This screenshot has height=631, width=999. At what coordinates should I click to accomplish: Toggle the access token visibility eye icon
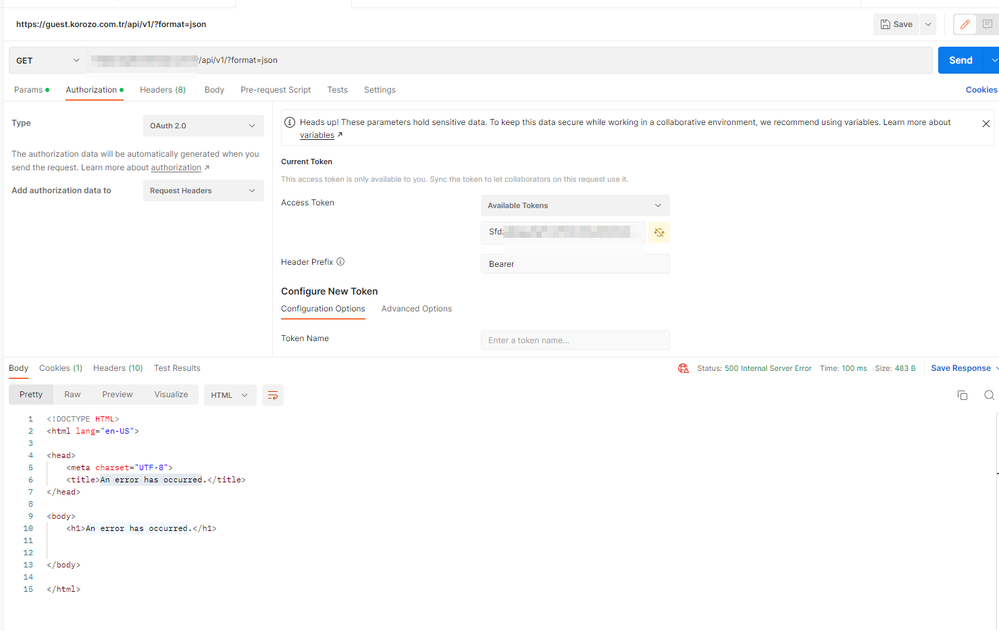pyautogui.click(x=659, y=233)
